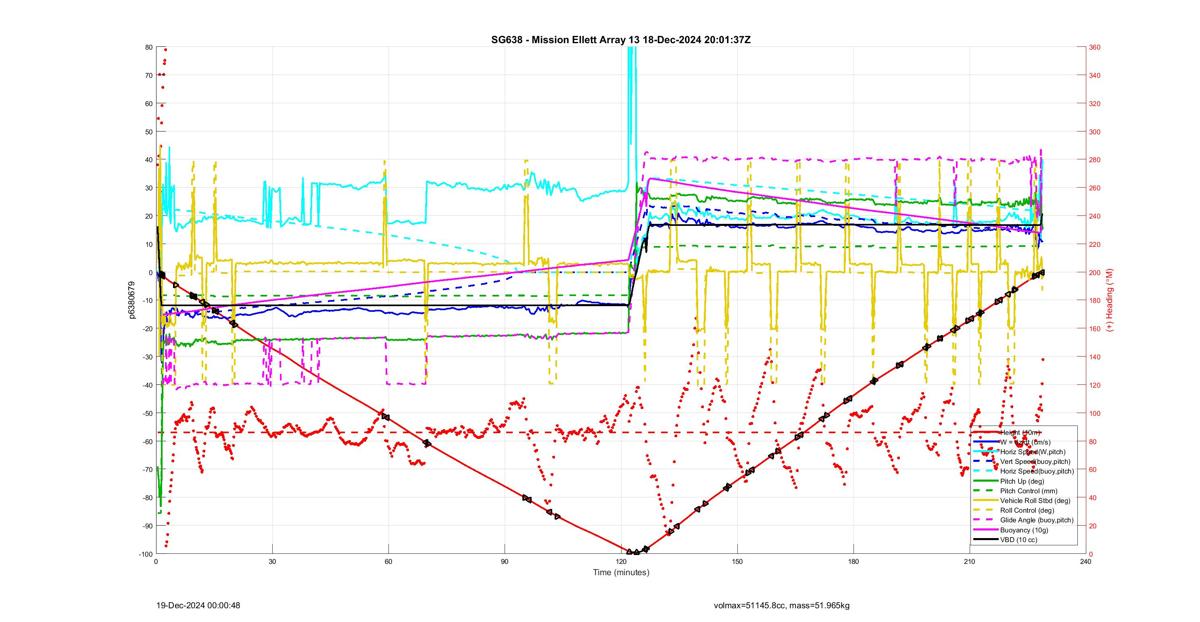This screenshot has width=1200, height=622.
Task: Click the '-50' tick on the left axis
Action: 146,413
